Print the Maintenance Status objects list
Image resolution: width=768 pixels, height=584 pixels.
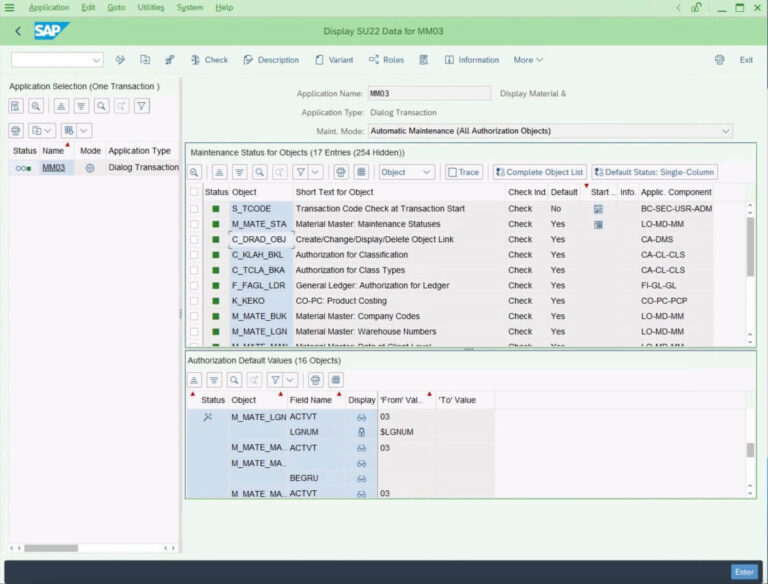point(341,172)
